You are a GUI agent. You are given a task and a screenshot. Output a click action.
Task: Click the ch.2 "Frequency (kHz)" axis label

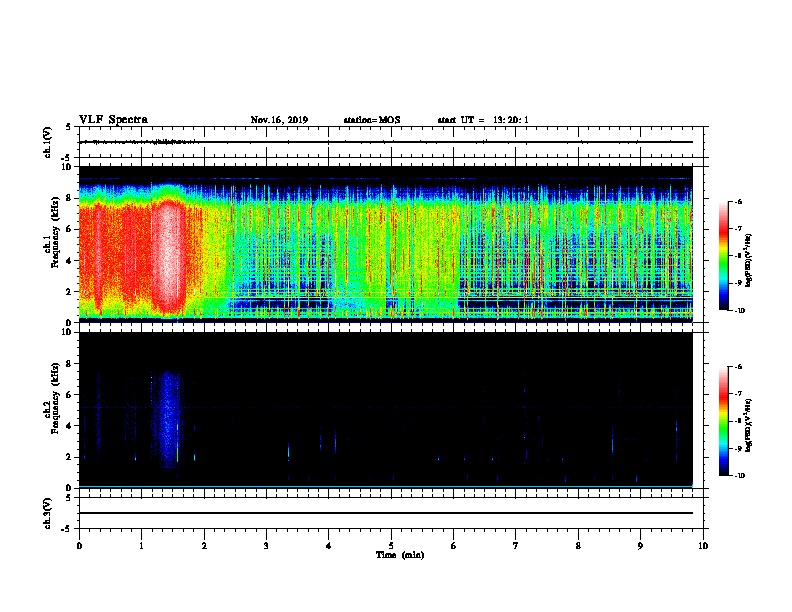[55, 398]
